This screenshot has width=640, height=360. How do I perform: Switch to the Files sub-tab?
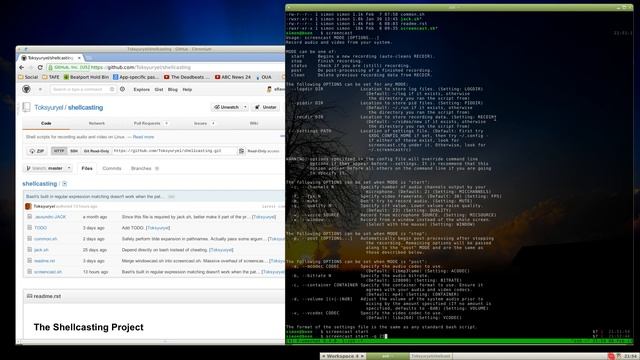point(87,168)
